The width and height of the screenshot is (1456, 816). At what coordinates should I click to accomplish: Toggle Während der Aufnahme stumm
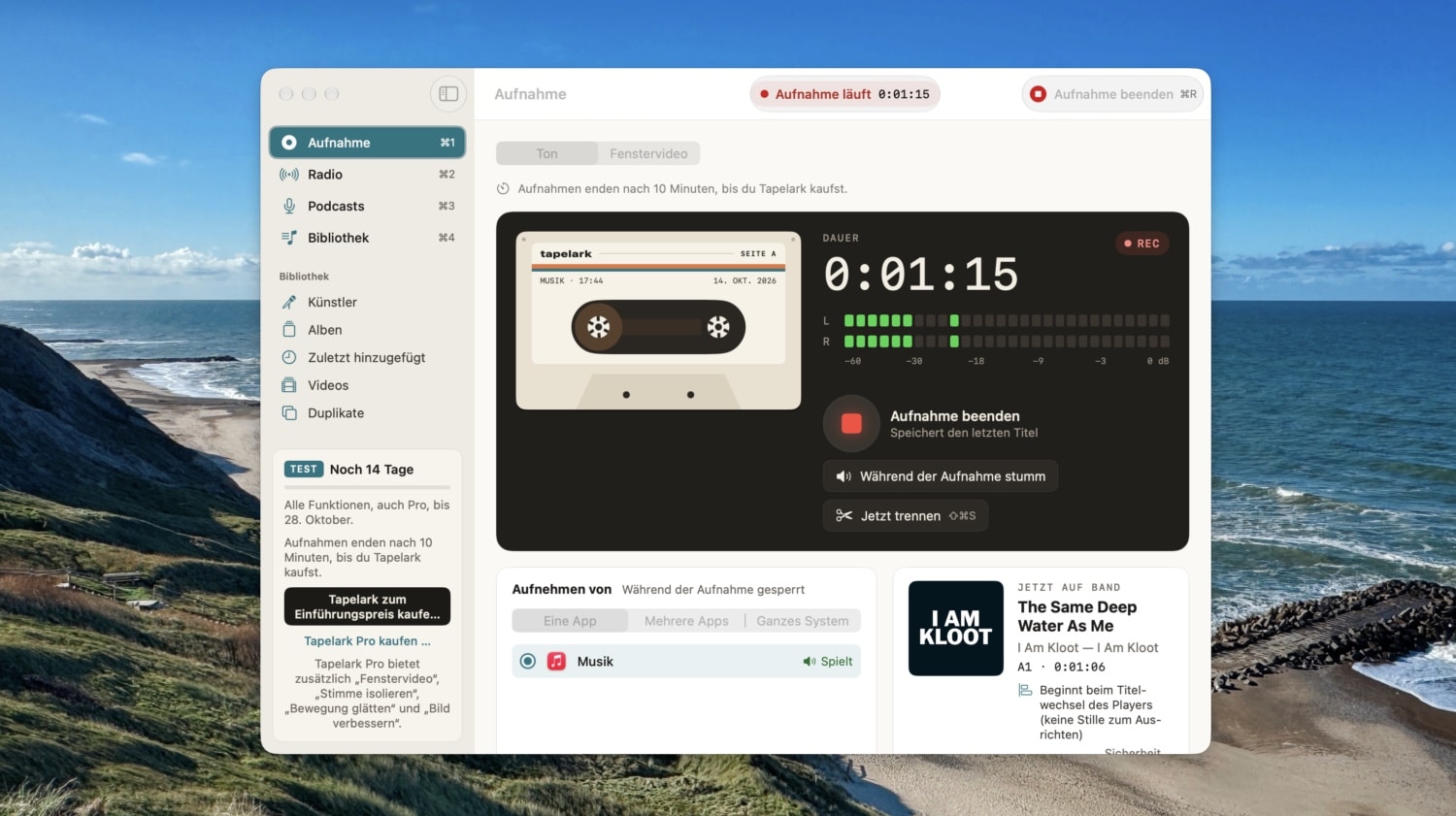tap(941, 476)
